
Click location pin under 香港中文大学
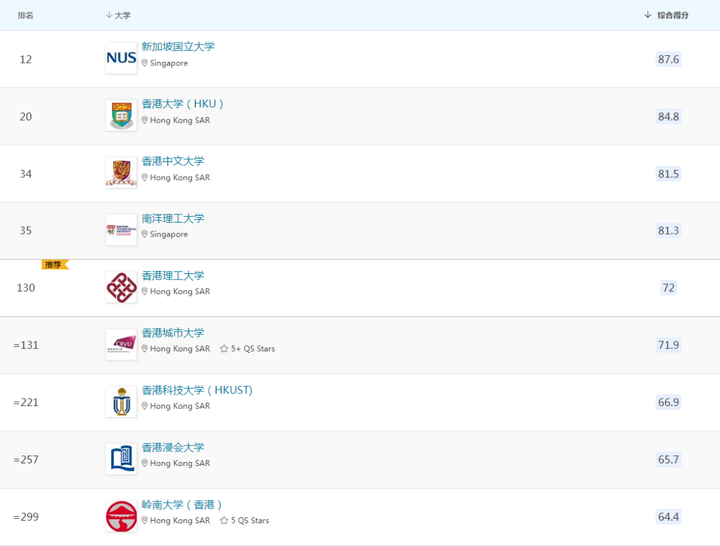pos(145,177)
